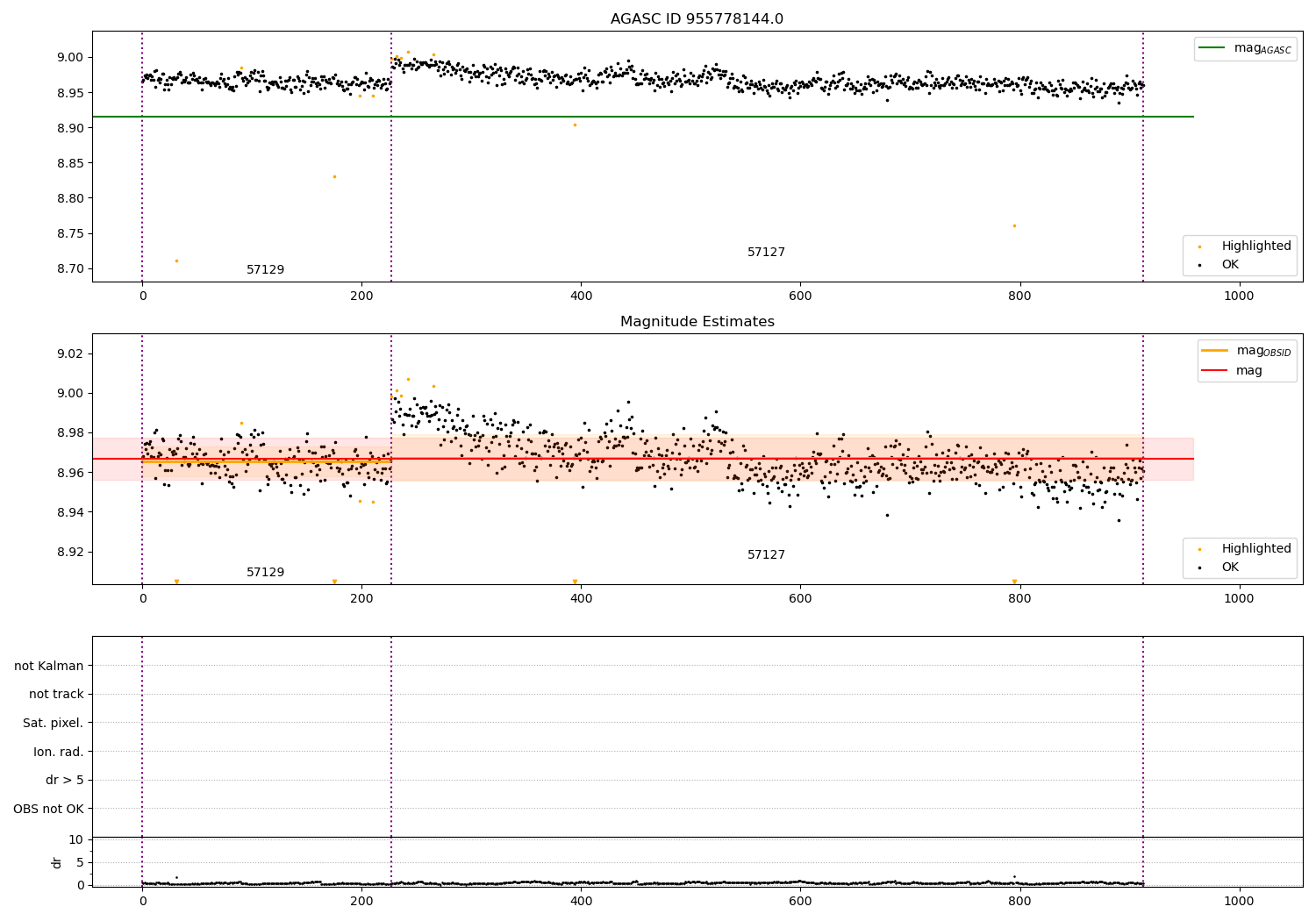Click the 600 x-tick under Magnitude Estimates plot
Image resolution: width=1316 pixels, height=921 pixels.
(x=800, y=599)
